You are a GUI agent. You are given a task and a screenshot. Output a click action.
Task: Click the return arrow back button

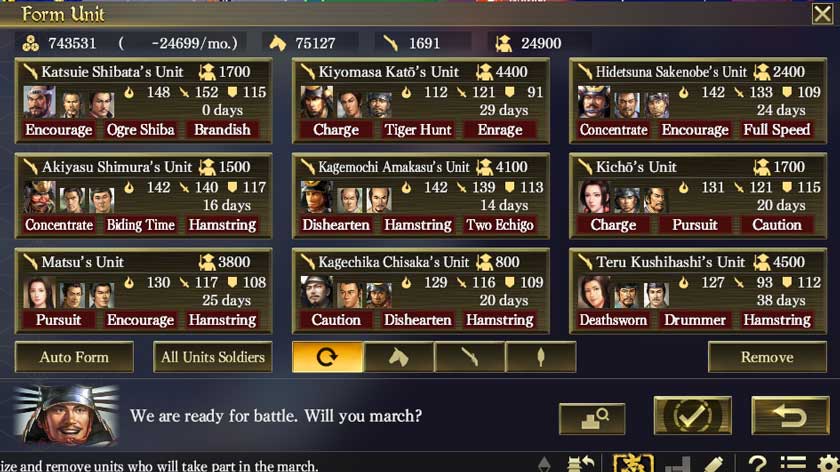click(x=790, y=415)
